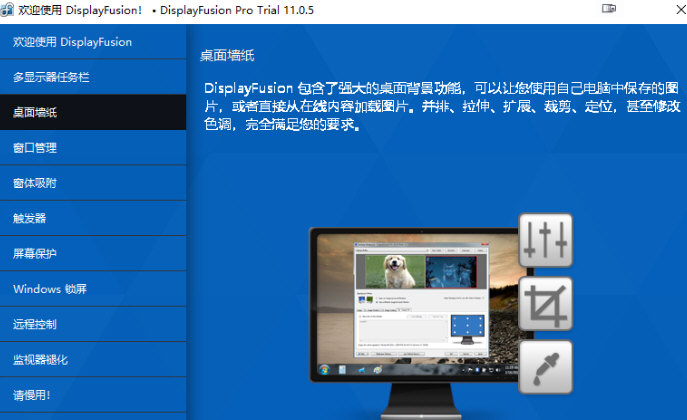Click the crop tool icon
The height and width of the screenshot is (420, 687).
545,304
